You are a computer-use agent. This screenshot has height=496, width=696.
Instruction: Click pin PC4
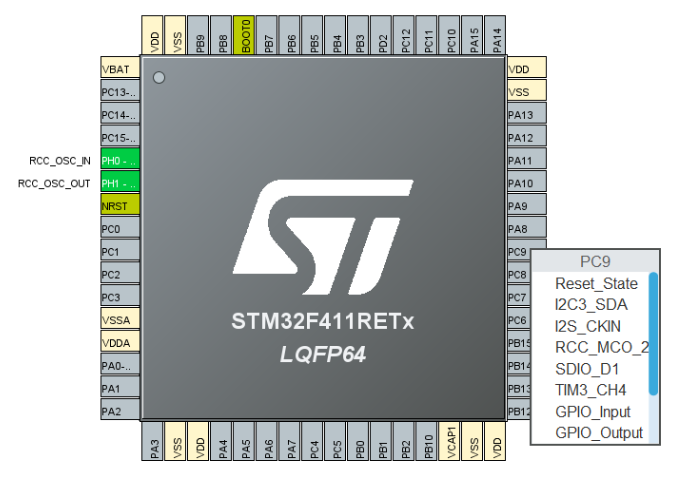tap(312, 441)
